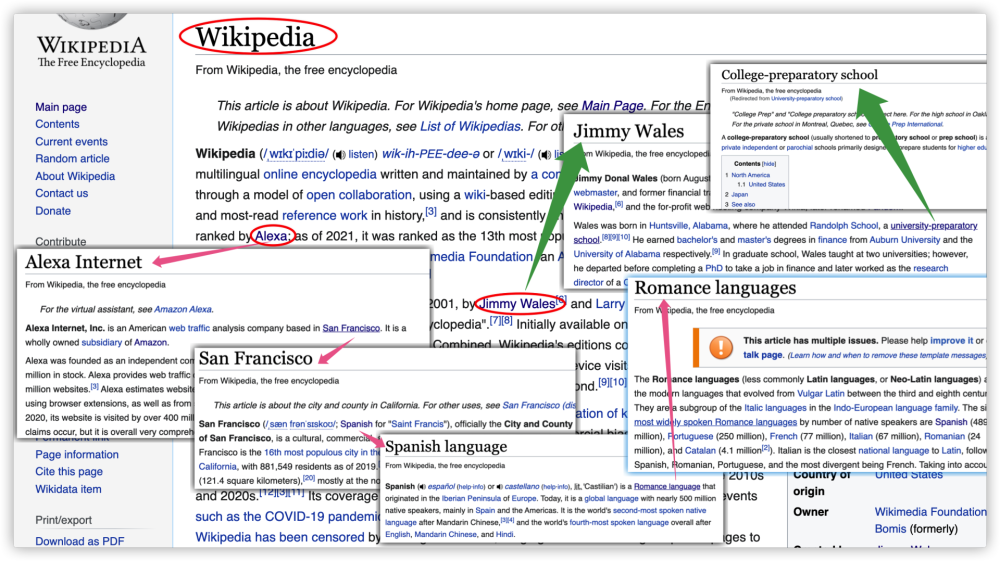
Task: Click 'North America' in the Contents box
Action: point(751,175)
